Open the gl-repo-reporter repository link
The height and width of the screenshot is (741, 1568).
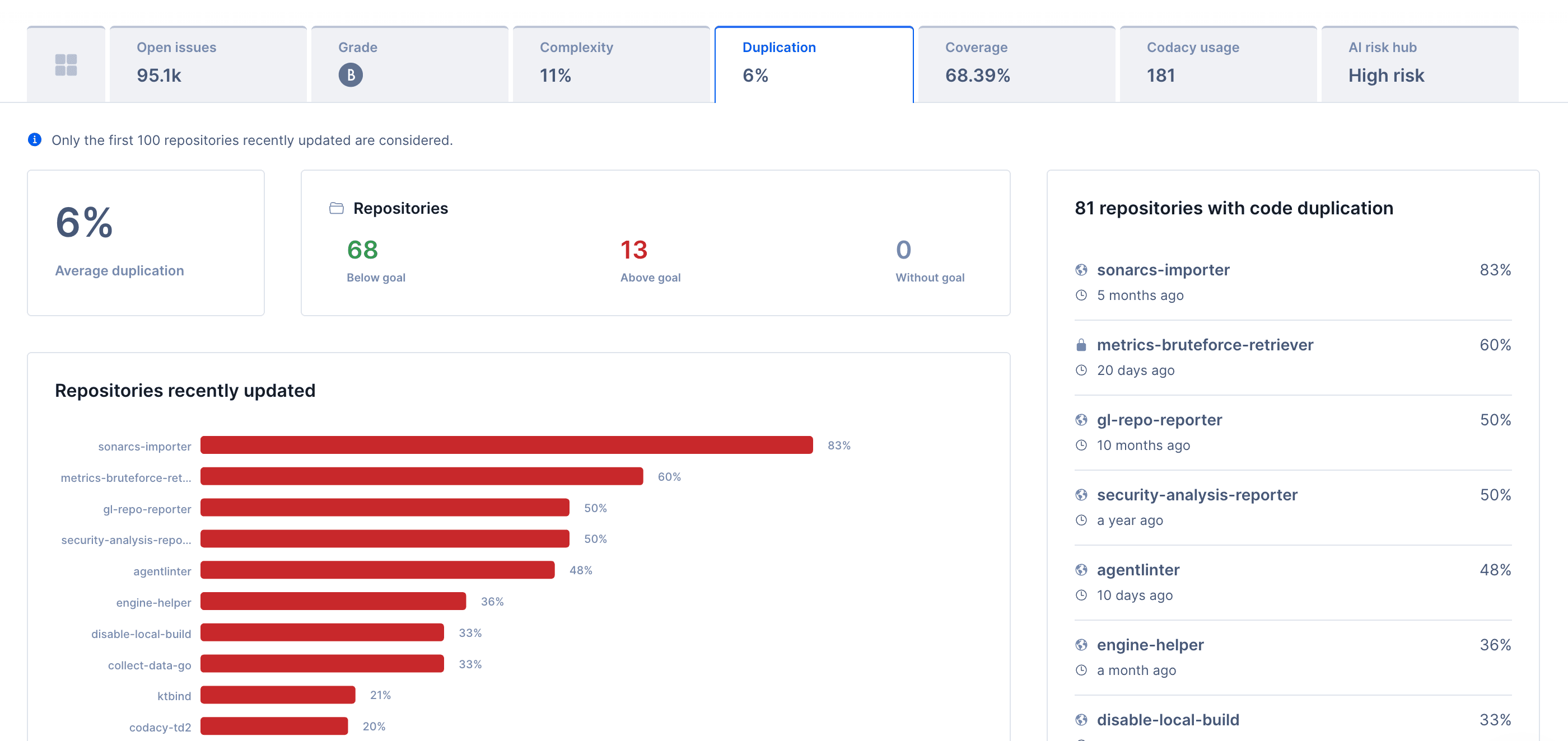click(1159, 420)
